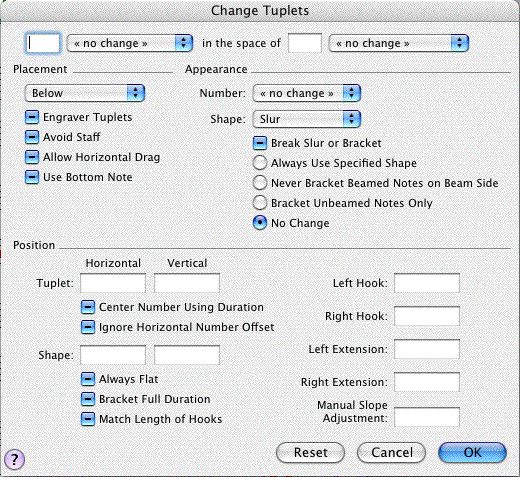Viewport: 520px width, 477px height.
Task: Open the Number dropdown in Appearance
Action: pos(307,93)
